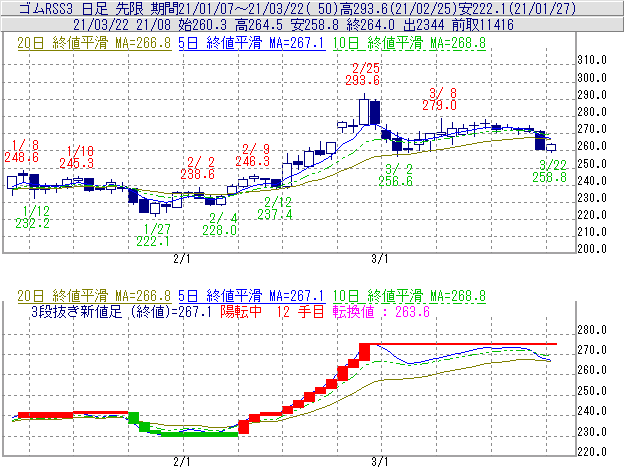Click the 310.0 price axis label
Viewport: 624px width, 473px height.
tap(592, 60)
